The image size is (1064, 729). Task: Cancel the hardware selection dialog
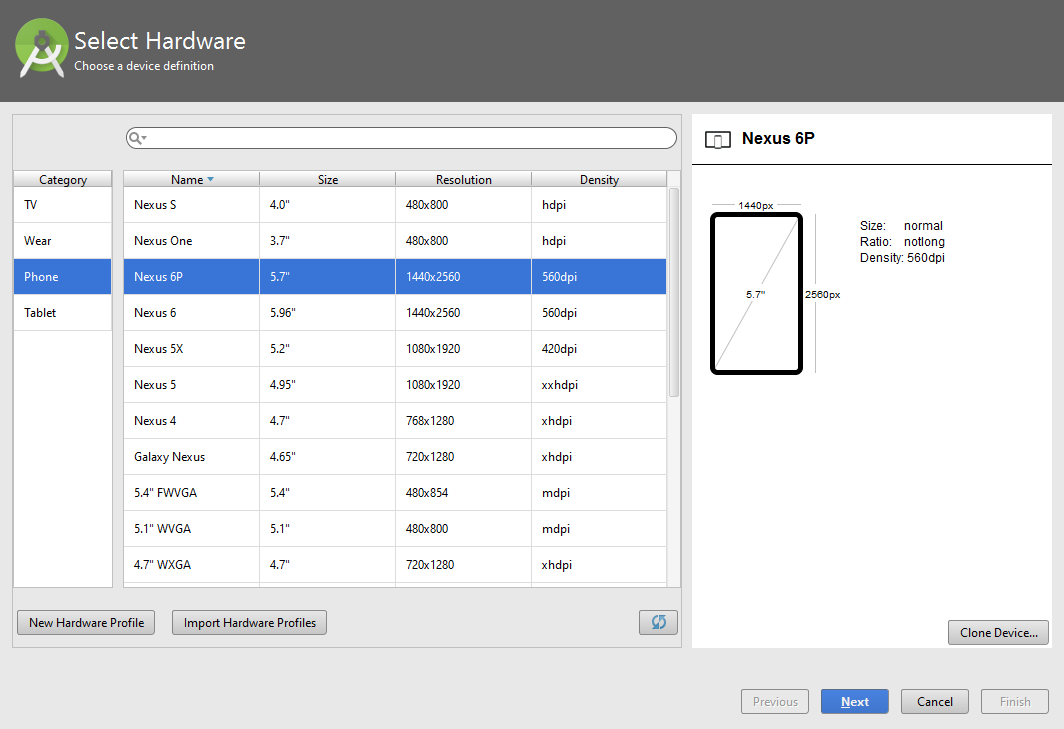click(x=934, y=701)
